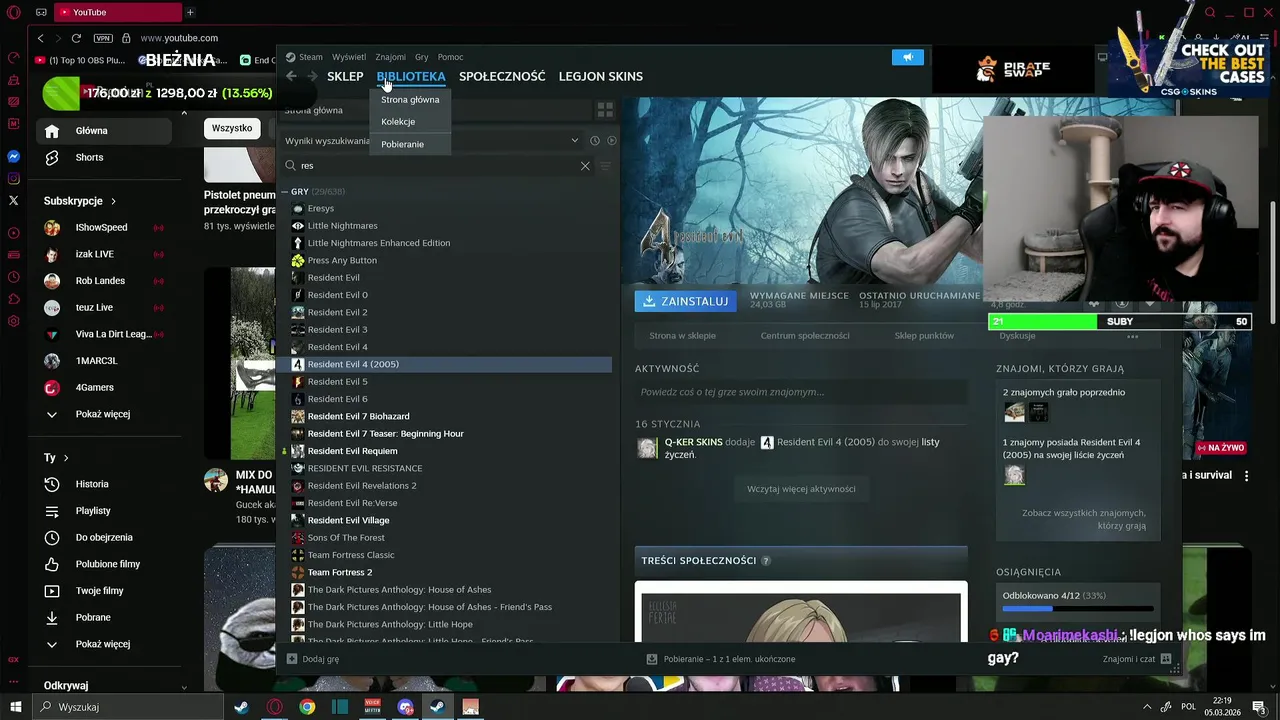Open Instagram in Opera sidebar
The image size is (1280, 720).
[14, 179]
